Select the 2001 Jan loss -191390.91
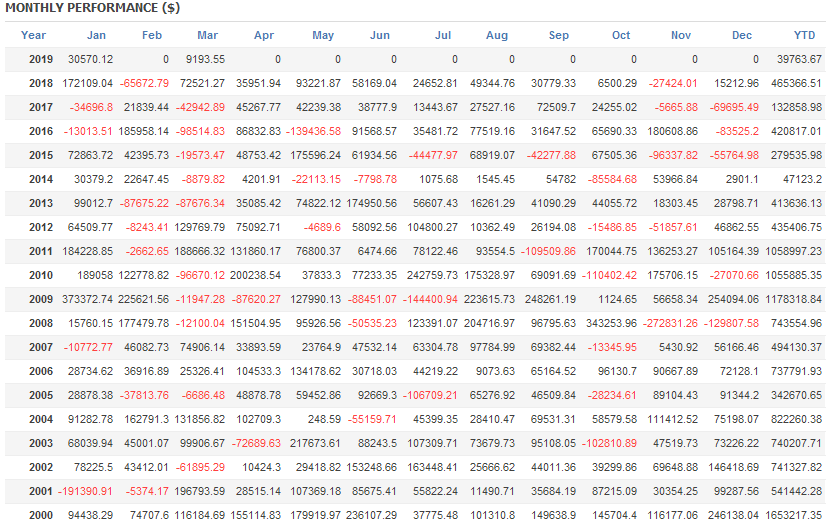Image resolution: width=836 pixels, height=529 pixels. tap(84, 491)
